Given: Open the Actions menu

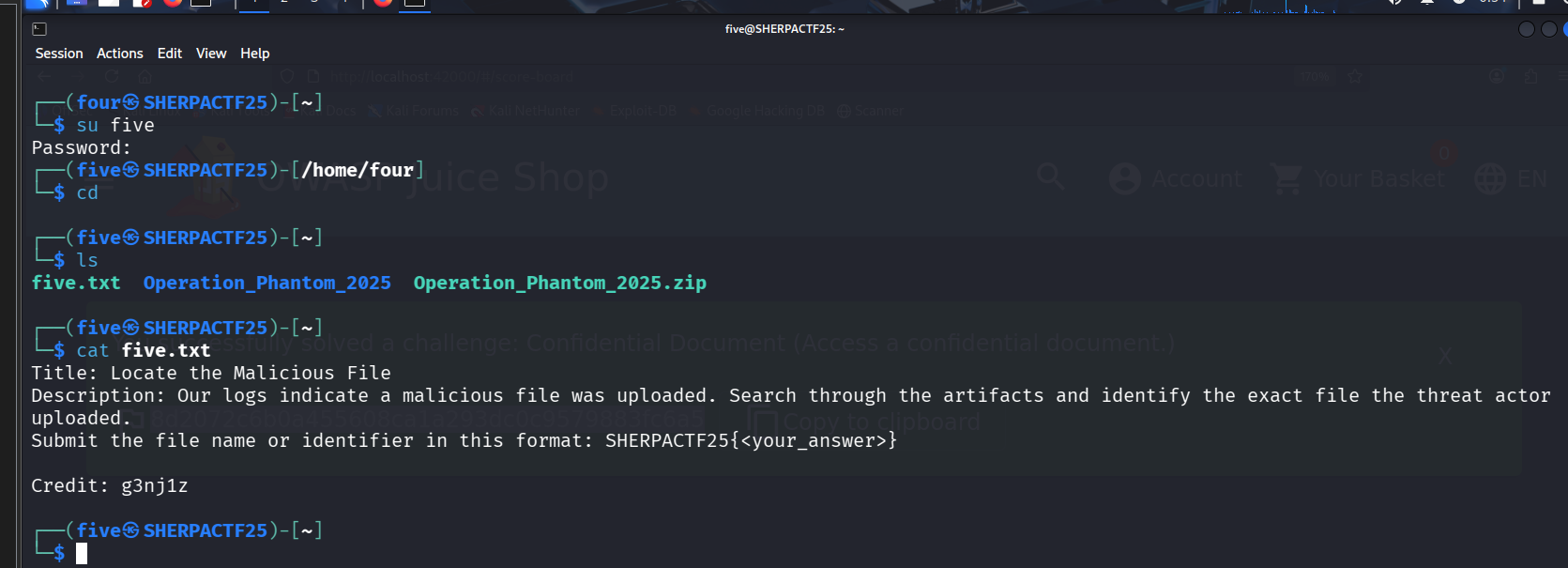Looking at the screenshot, I should (x=119, y=54).
